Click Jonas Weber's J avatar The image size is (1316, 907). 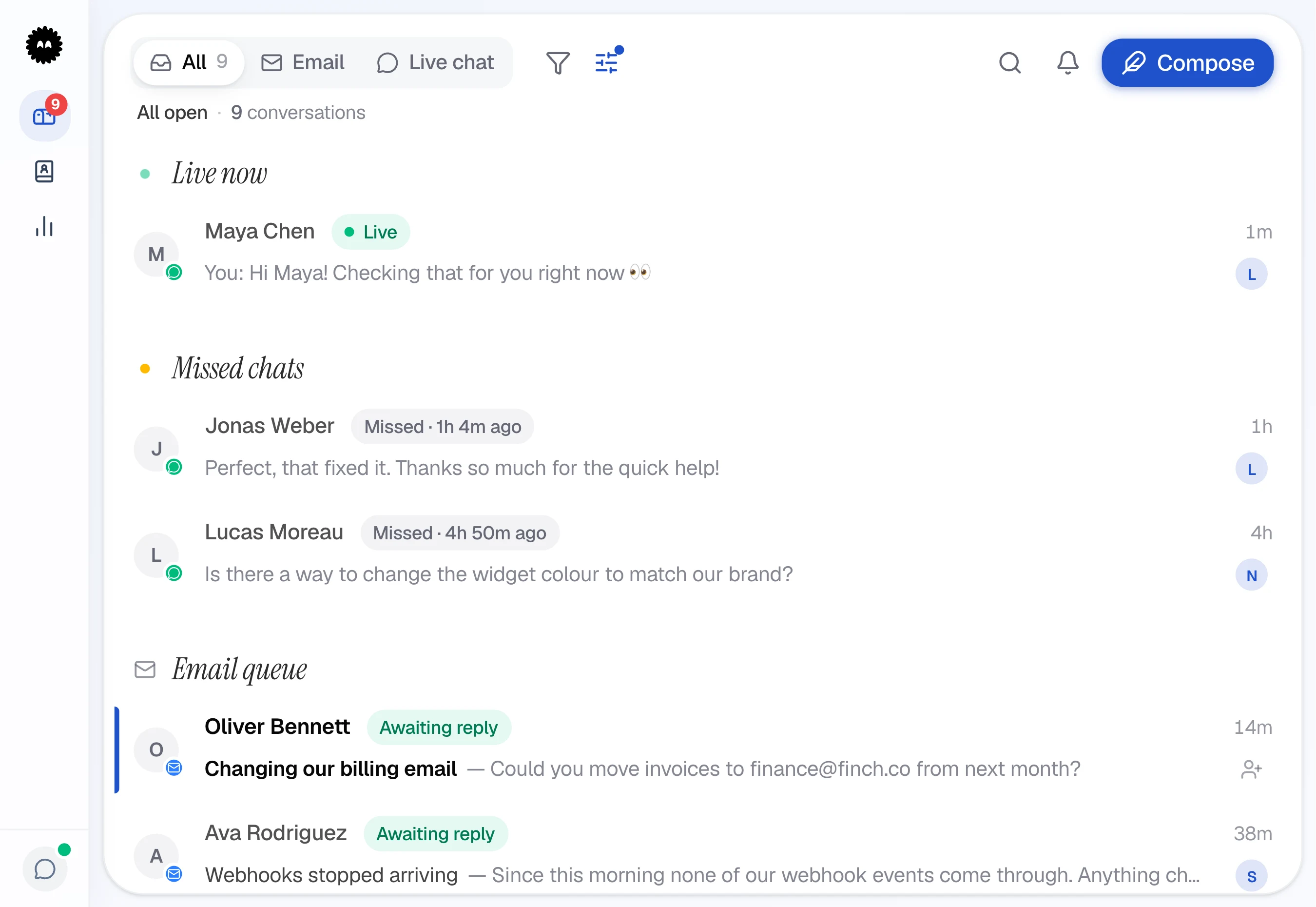[156, 449]
